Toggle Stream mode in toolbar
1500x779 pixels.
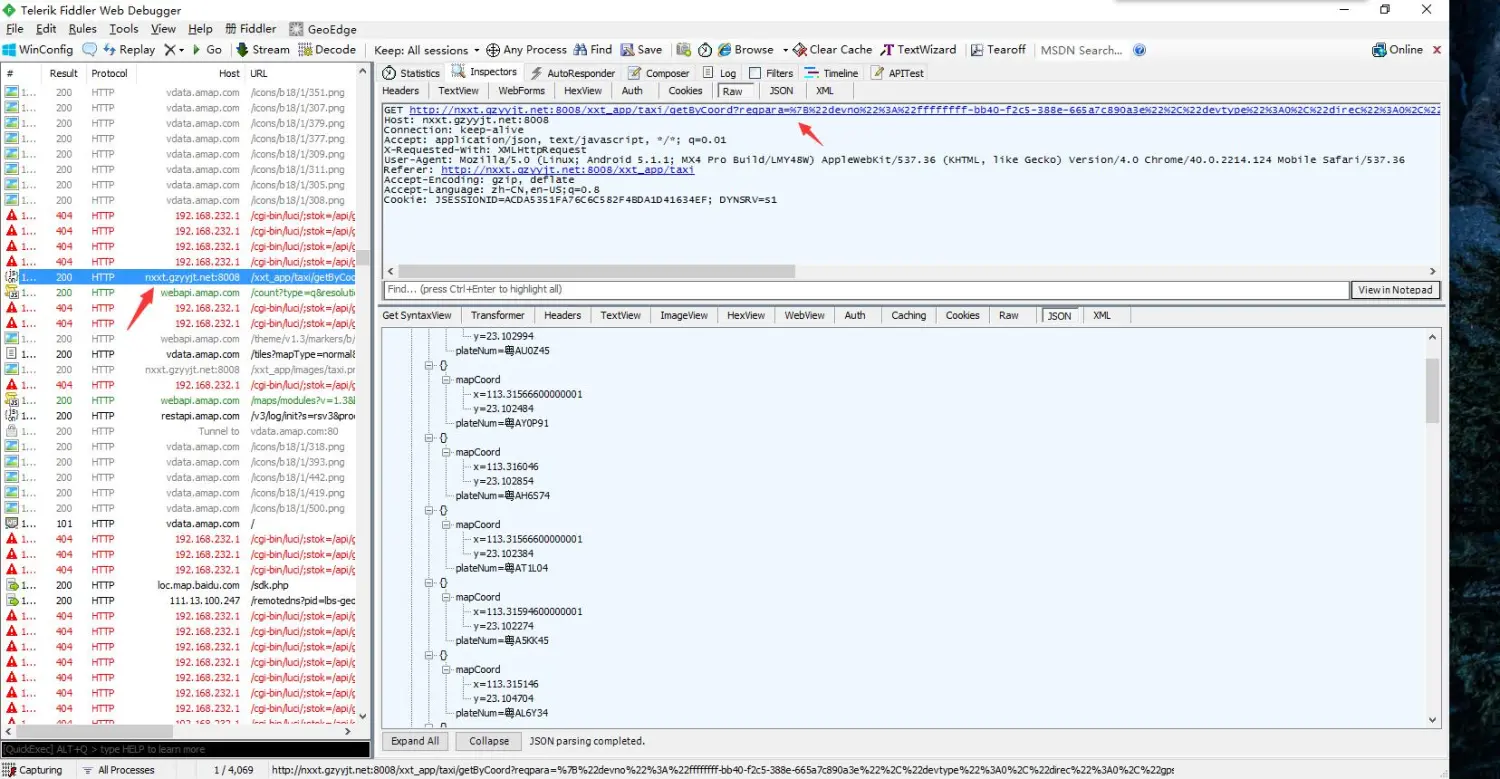[x=263, y=49]
